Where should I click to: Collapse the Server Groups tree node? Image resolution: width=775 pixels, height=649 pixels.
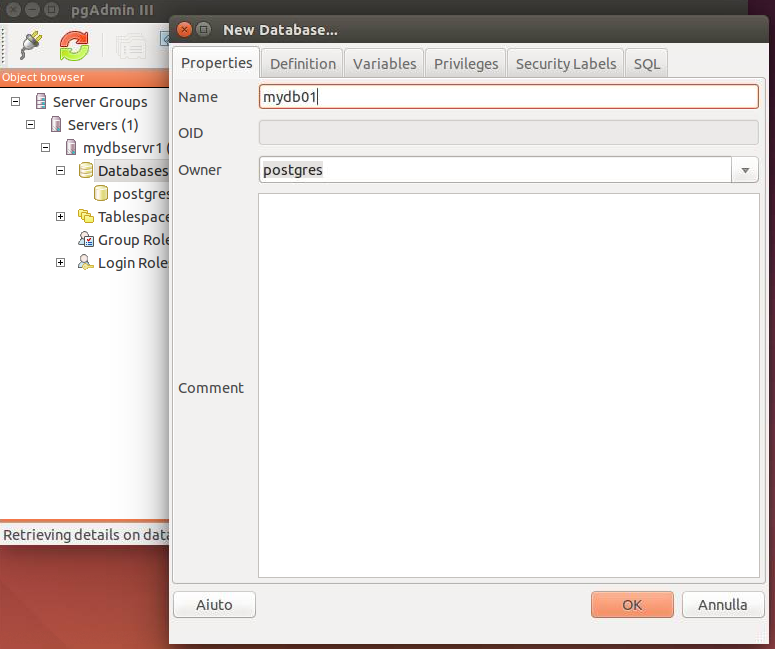pyautogui.click(x=15, y=102)
